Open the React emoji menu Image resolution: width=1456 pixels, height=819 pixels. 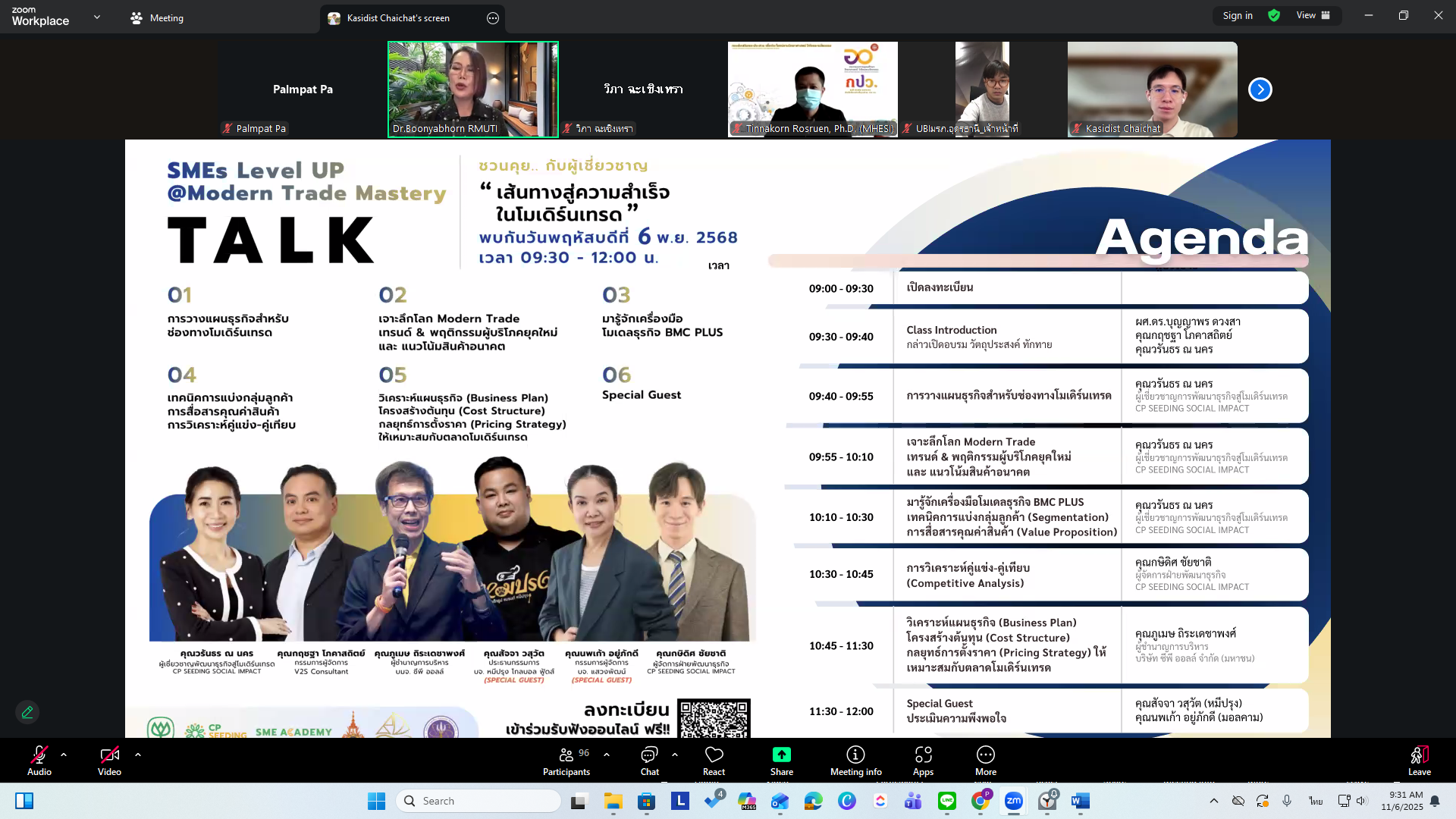click(x=714, y=755)
